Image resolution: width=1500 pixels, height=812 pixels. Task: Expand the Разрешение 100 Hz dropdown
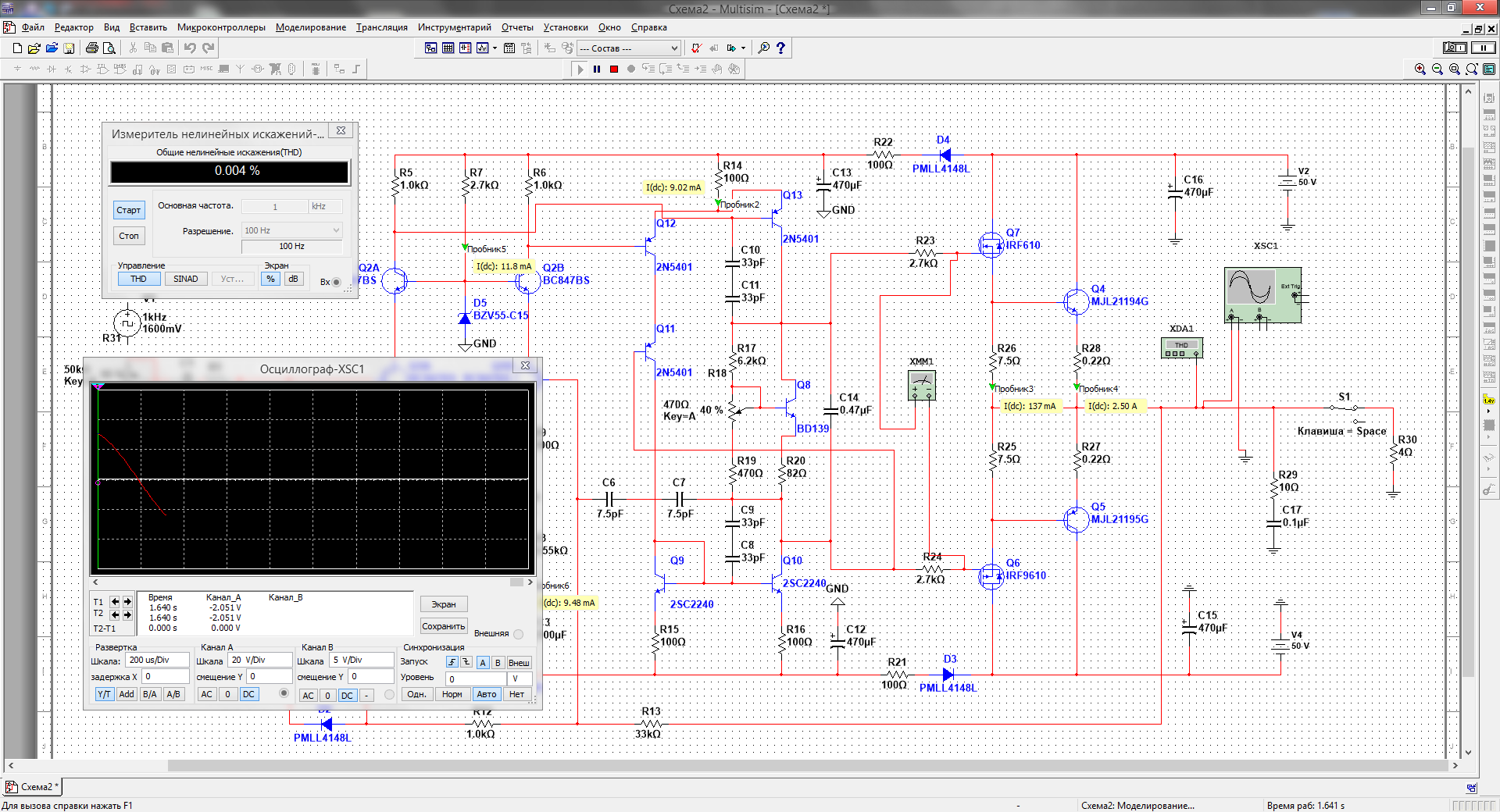point(336,230)
